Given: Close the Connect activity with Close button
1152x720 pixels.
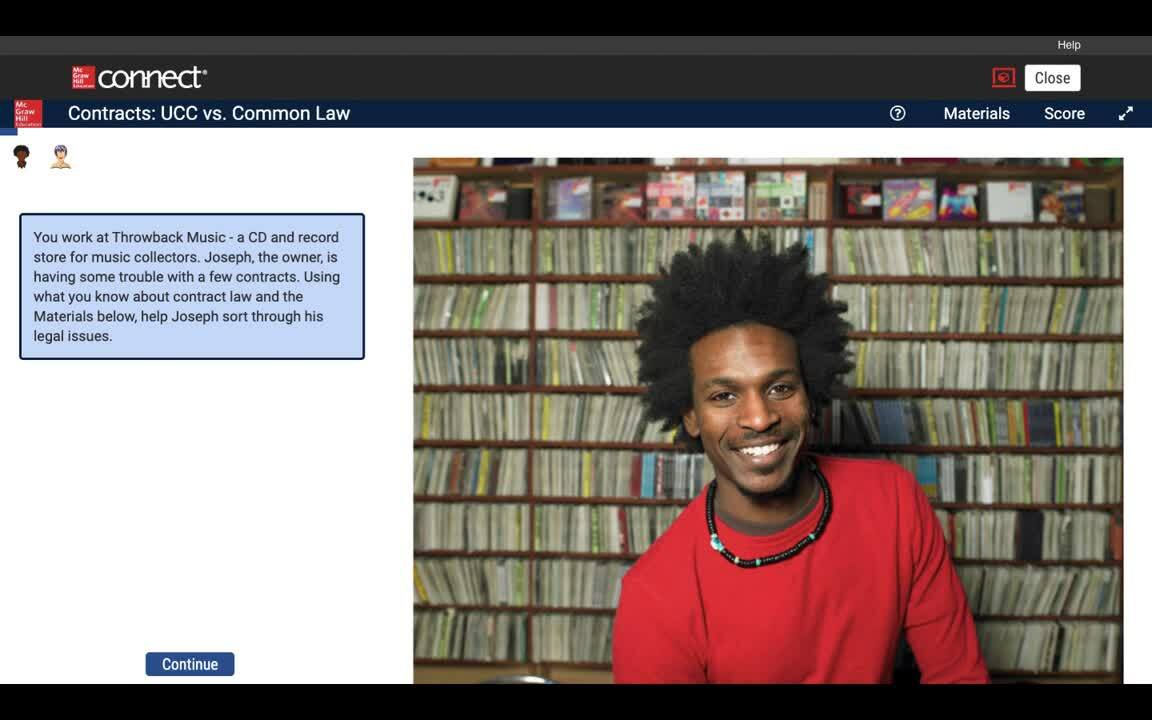Looking at the screenshot, I should [1052, 78].
